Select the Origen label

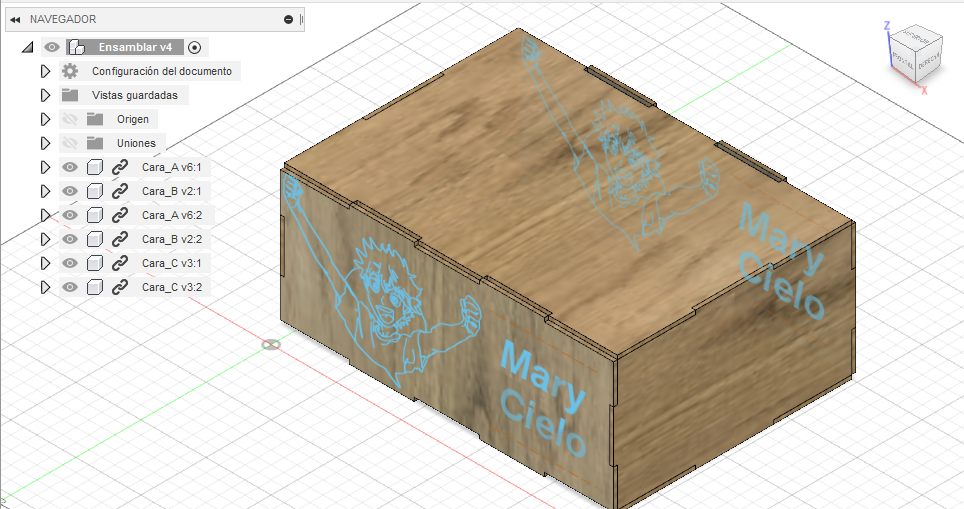133,119
